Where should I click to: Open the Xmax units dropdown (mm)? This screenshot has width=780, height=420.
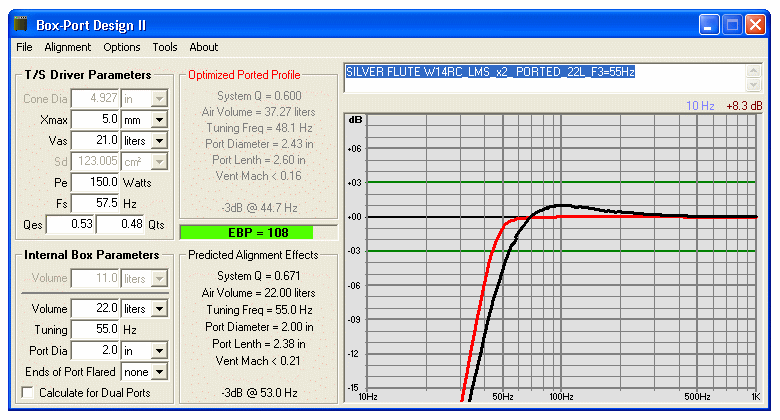pos(159,120)
